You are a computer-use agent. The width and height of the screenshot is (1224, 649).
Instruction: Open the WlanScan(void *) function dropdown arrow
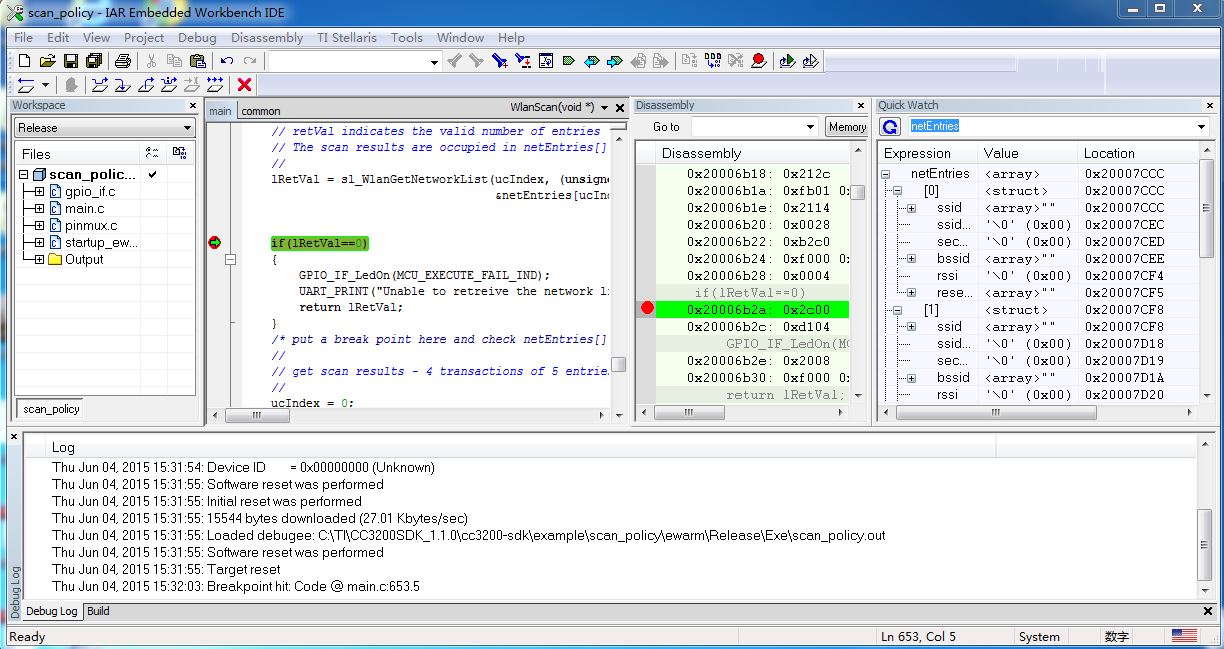(603, 108)
